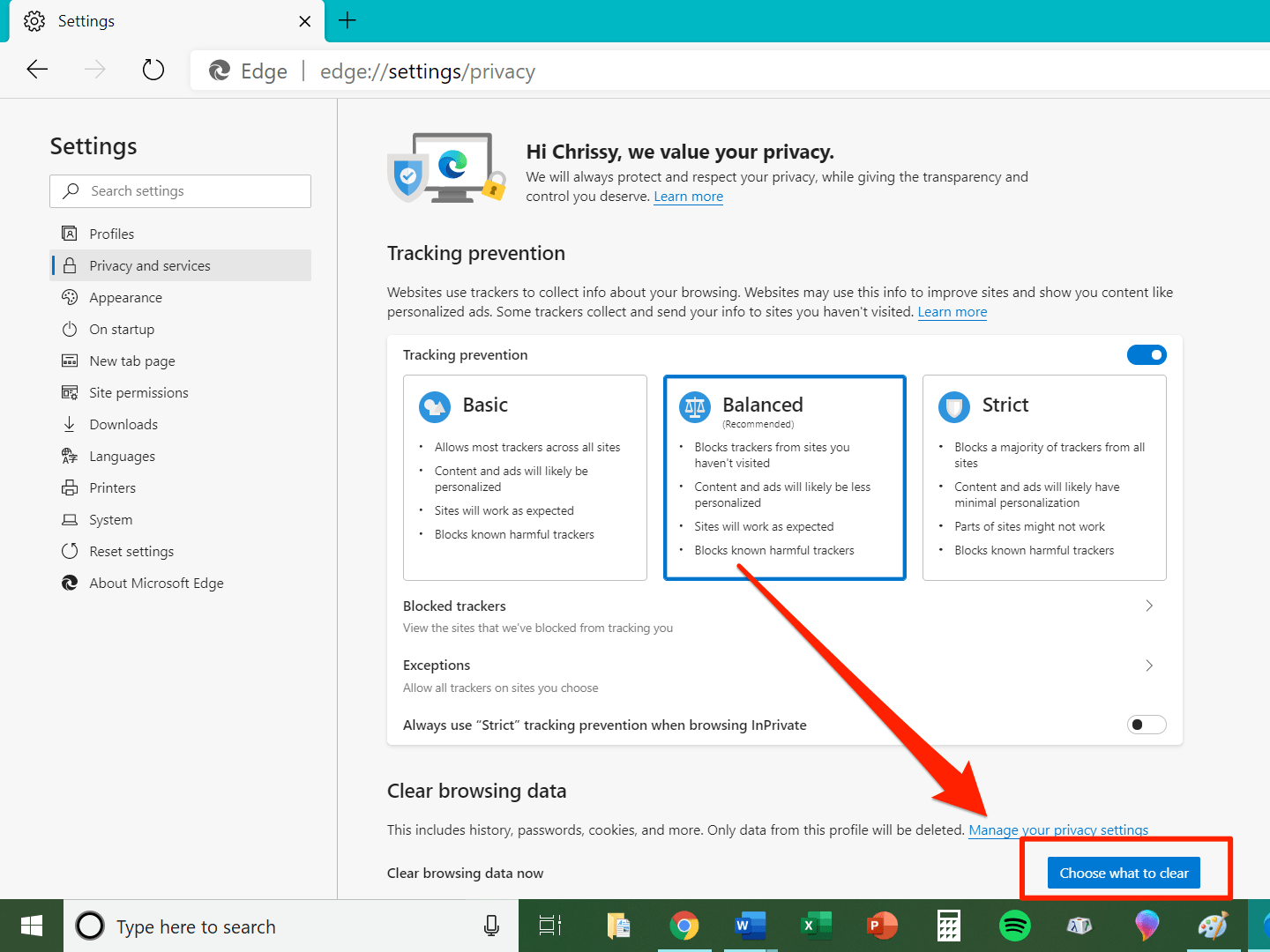
Task: Open File Explorer from taskbar
Action: 619,926
